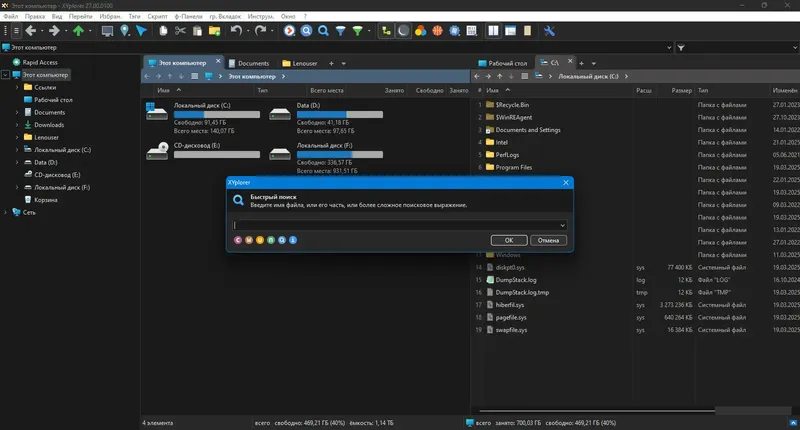The image size is (800, 430).
Task: Click the green filter funnel icon
Action: coord(358,31)
